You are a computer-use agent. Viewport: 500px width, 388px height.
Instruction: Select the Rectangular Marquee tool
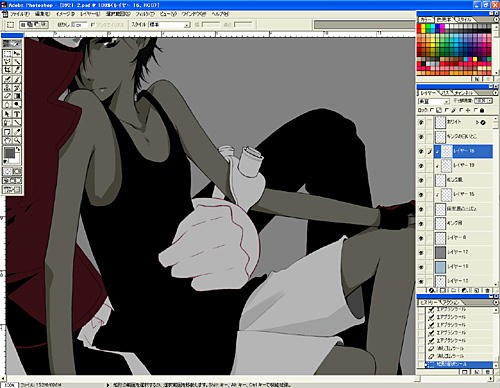click(x=7, y=53)
